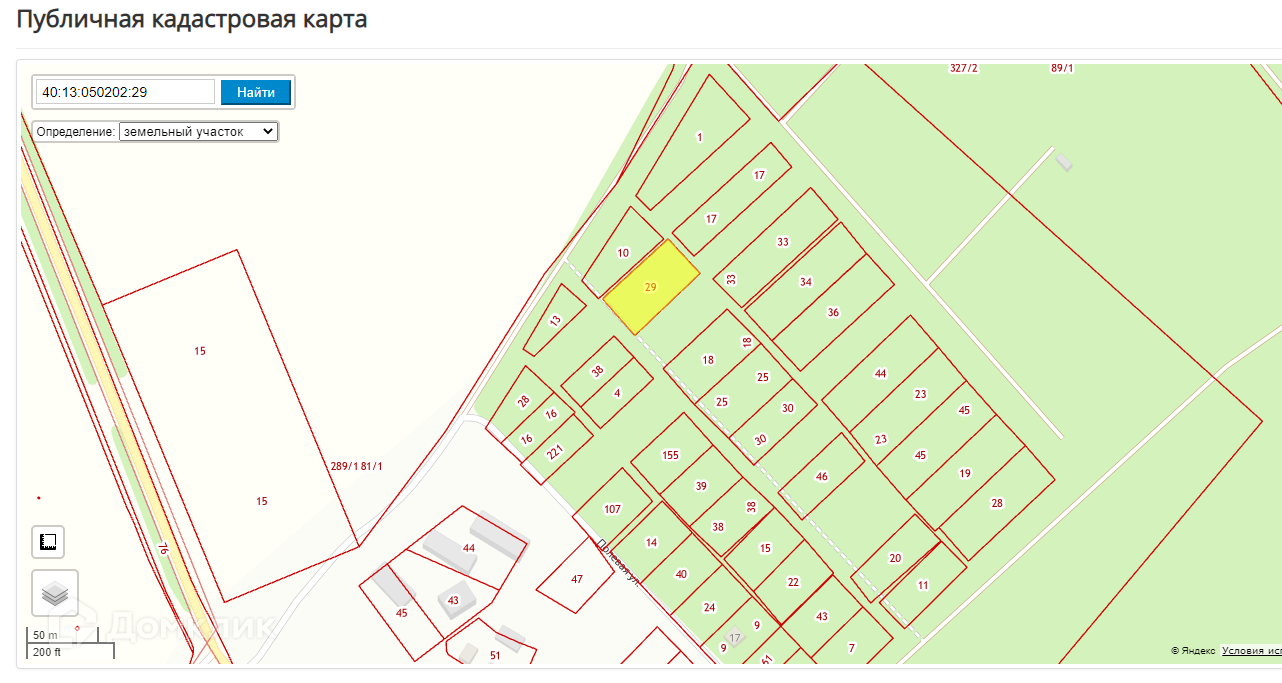Select parcel 39 on the map
Image resolution: width=1282 pixels, height=683 pixels.
point(701,486)
